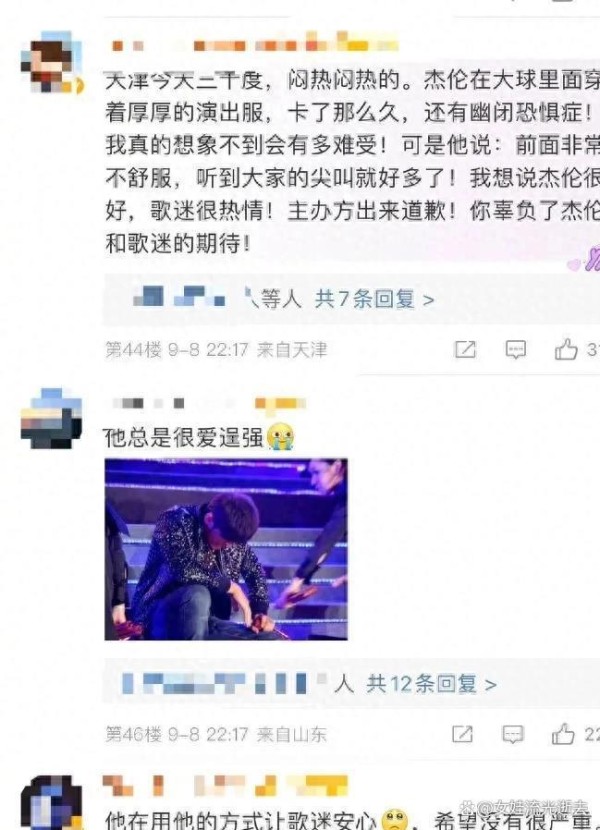Open third commenter's avatar at bottom
Image resolution: width=600 pixels, height=830 pixels.
(51, 803)
